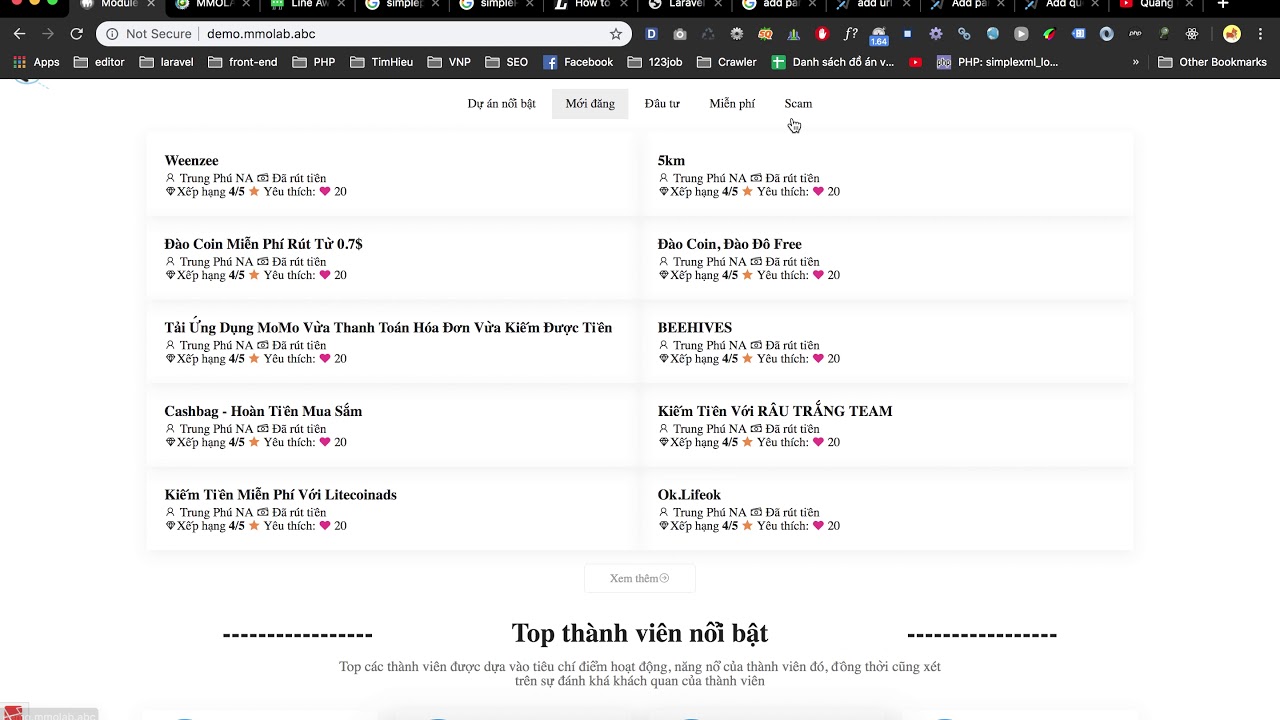Open the React devtools extension icon
This screenshot has height=720, width=1280.
[1192, 34]
